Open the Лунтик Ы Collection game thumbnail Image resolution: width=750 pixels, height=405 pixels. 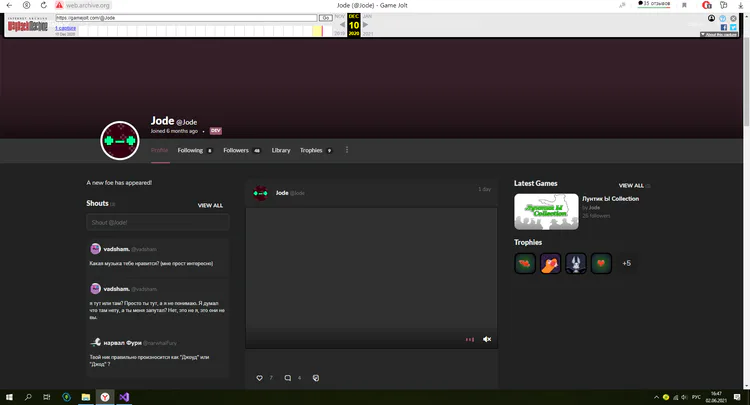(546, 211)
